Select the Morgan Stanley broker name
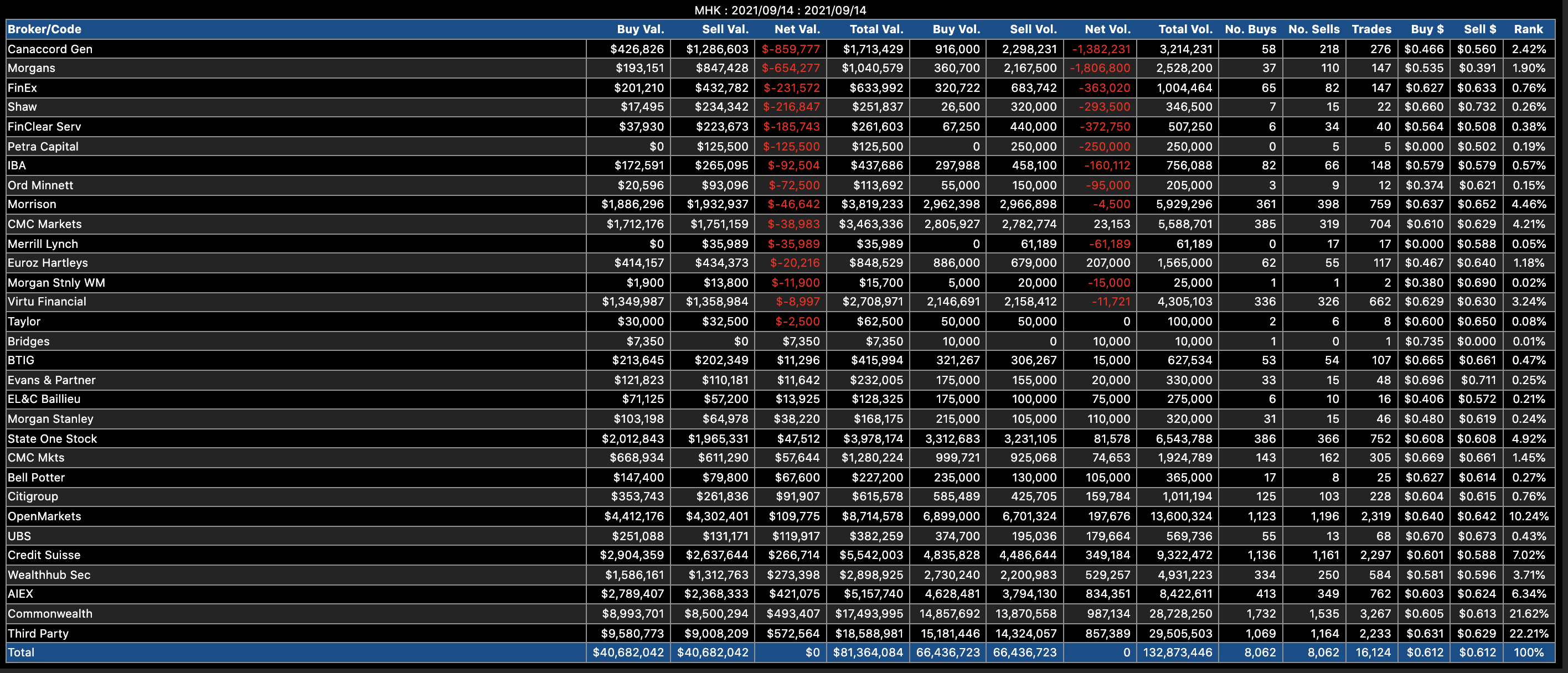The image size is (1568, 673). click(x=50, y=418)
